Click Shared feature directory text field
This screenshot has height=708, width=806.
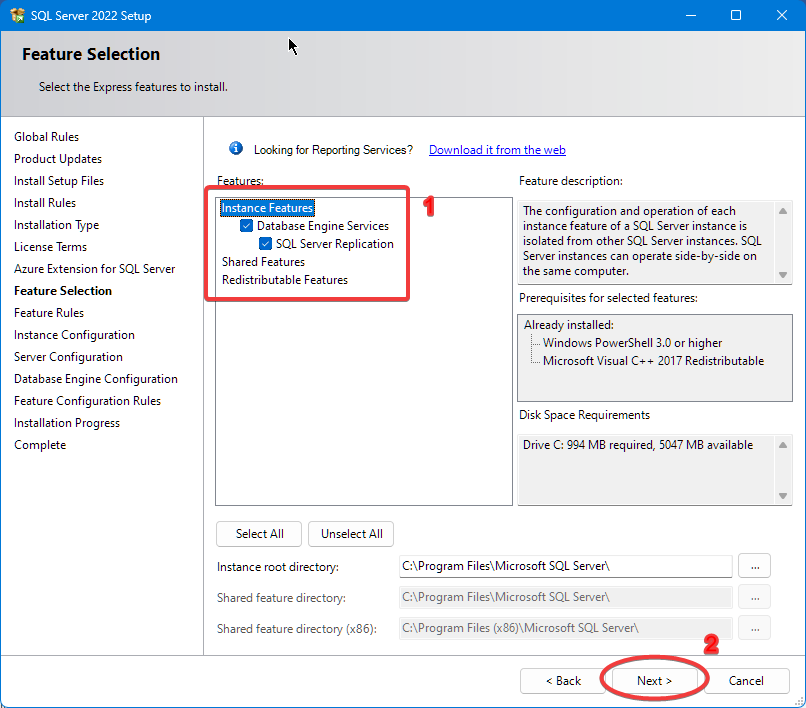tap(565, 597)
